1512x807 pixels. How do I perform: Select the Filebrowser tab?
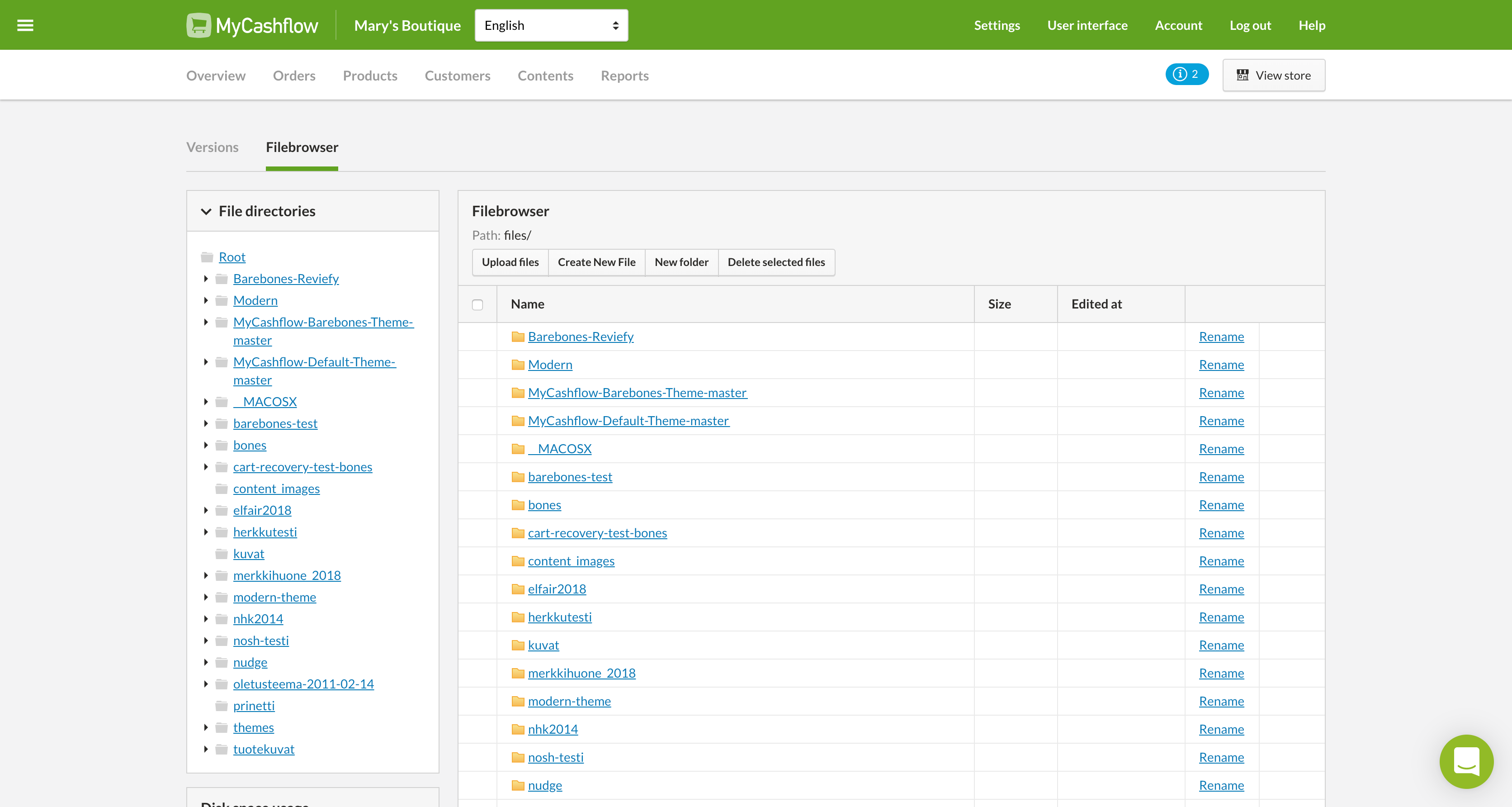(x=302, y=147)
